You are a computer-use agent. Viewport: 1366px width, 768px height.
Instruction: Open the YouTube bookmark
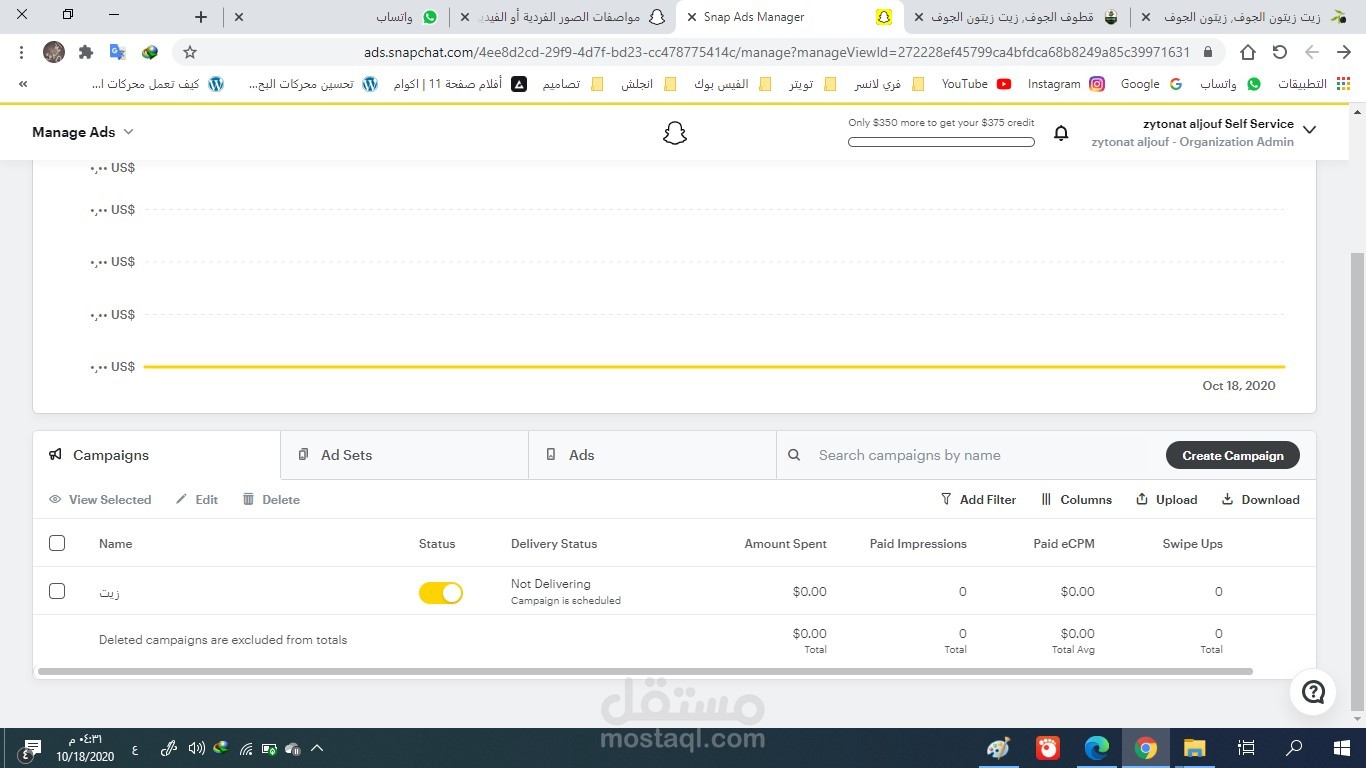point(976,84)
